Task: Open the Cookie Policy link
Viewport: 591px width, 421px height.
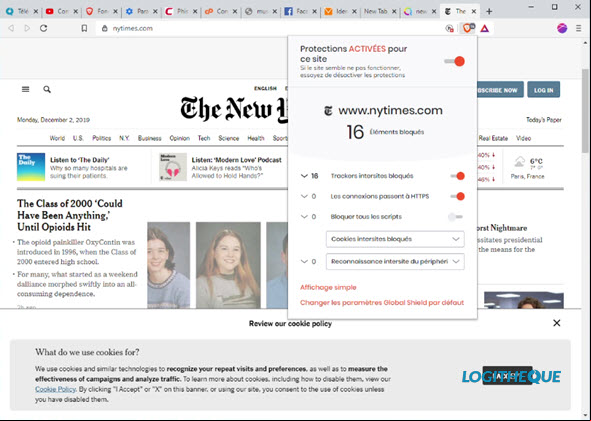Action: (55, 389)
